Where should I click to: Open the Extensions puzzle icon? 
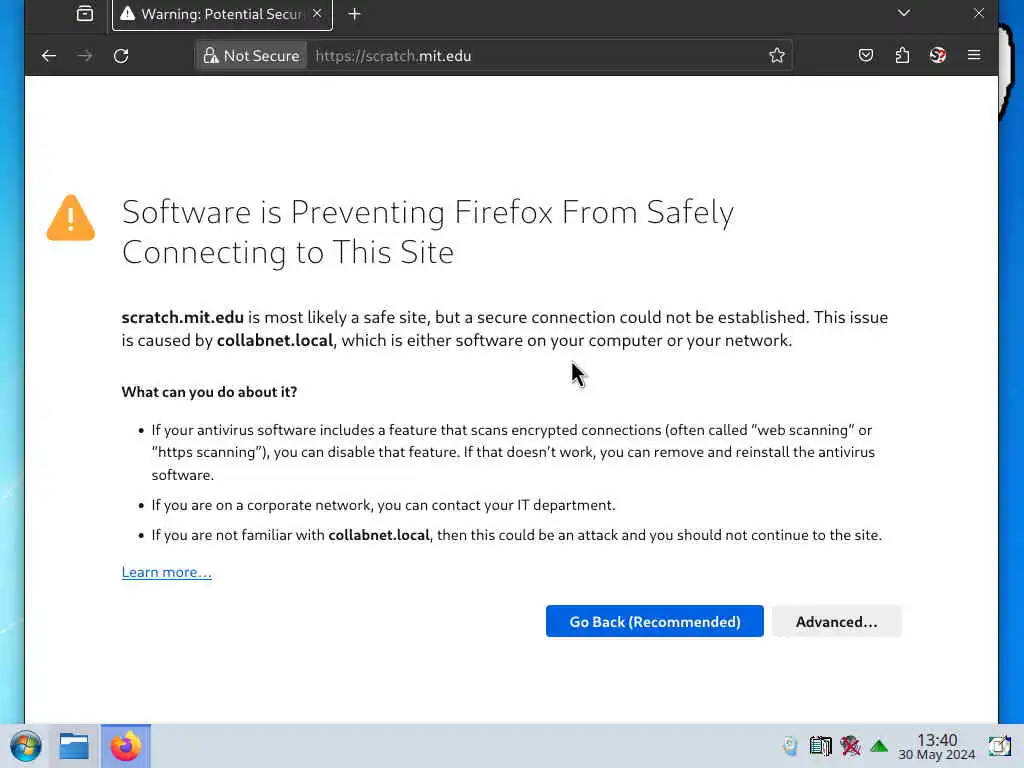(902, 56)
